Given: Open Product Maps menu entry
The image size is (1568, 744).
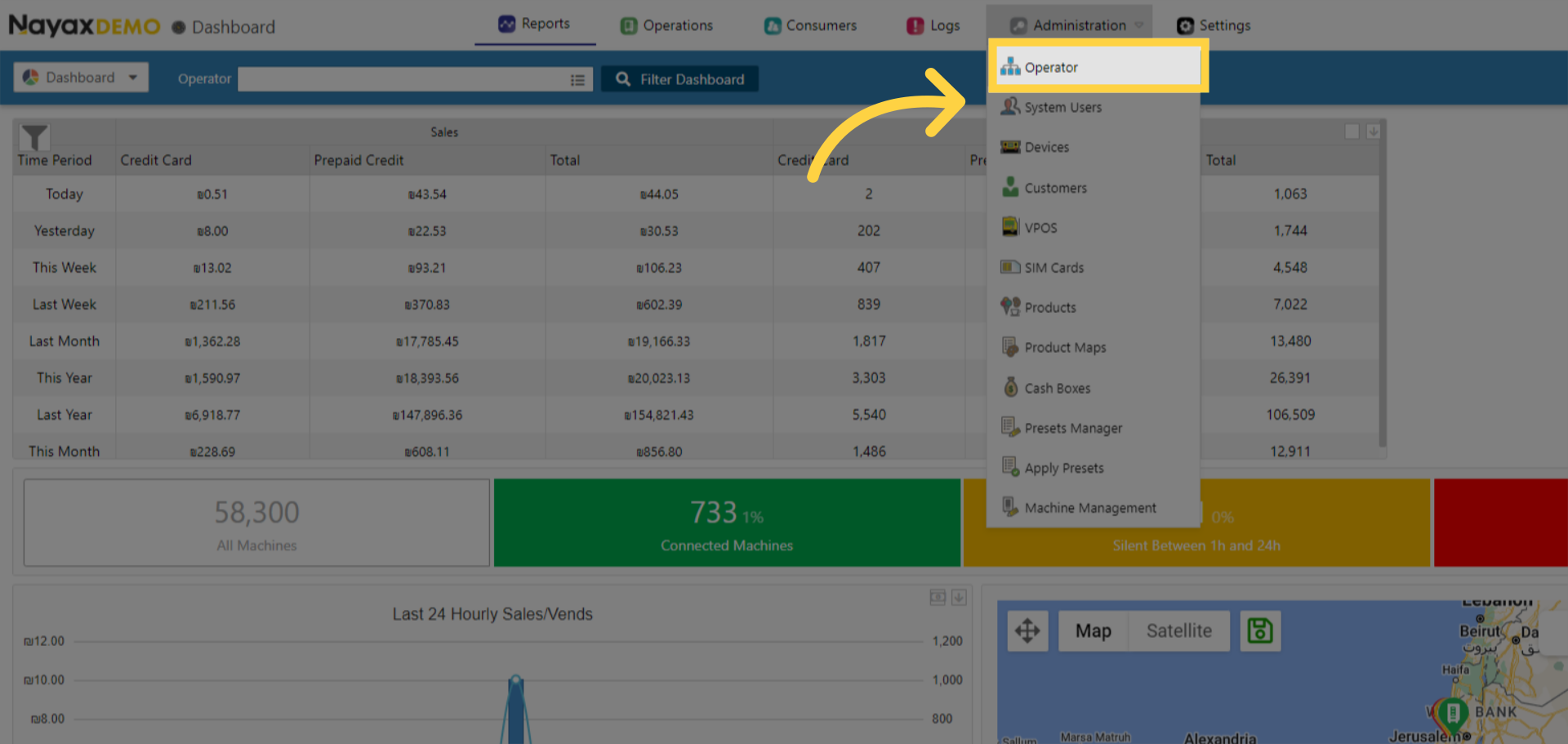Looking at the screenshot, I should 1093,348.
